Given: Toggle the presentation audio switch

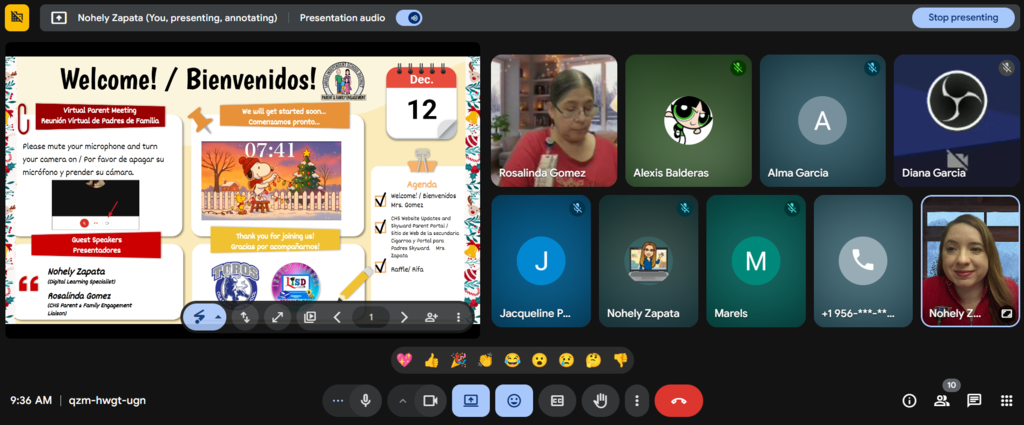Looking at the screenshot, I should (x=408, y=17).
